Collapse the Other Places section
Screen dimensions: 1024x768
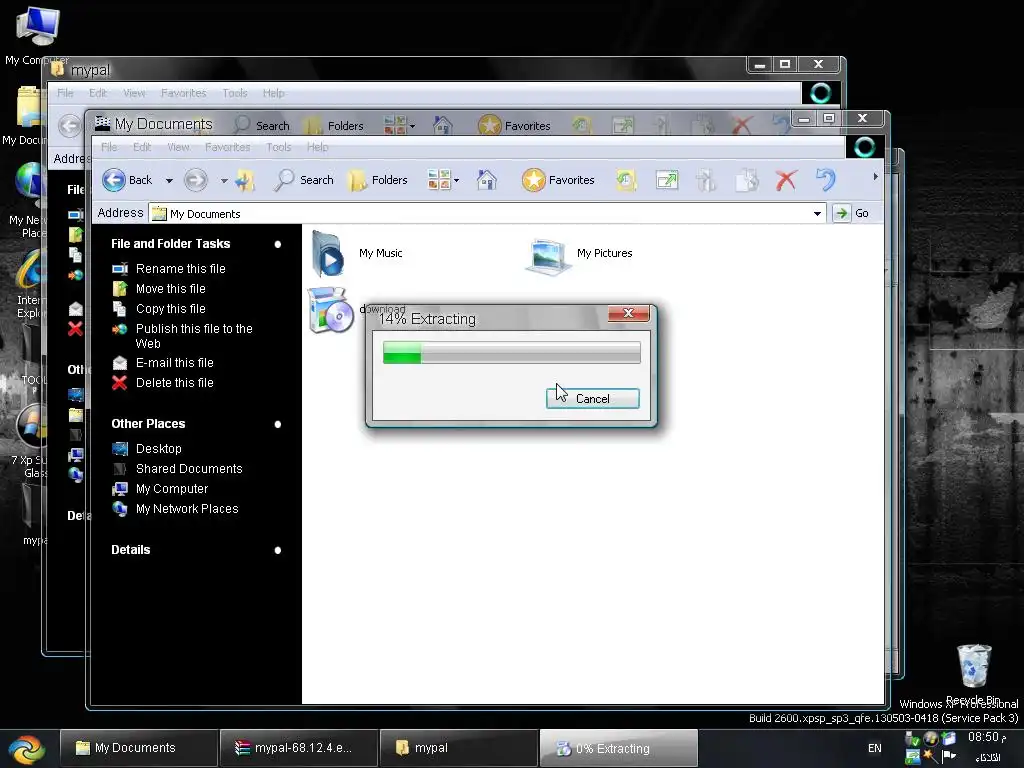pos(278,424)
